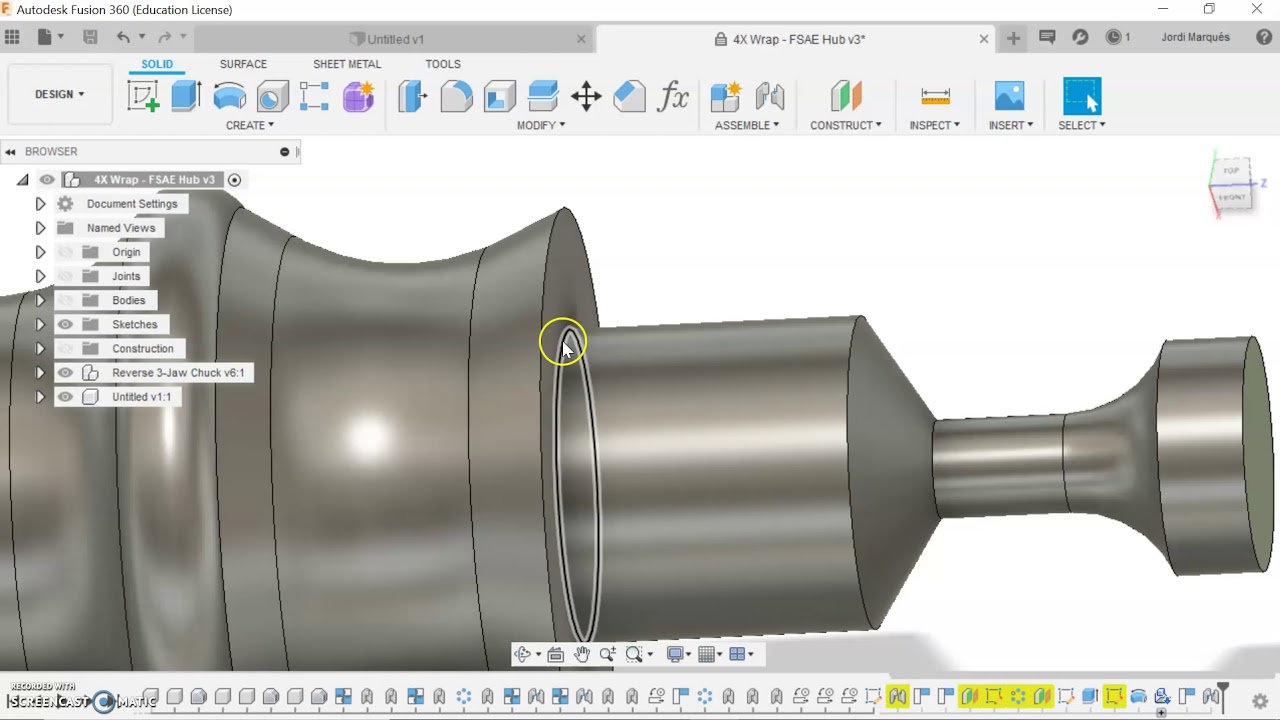Switch to the TOOLS tab

tap(443, 64)
